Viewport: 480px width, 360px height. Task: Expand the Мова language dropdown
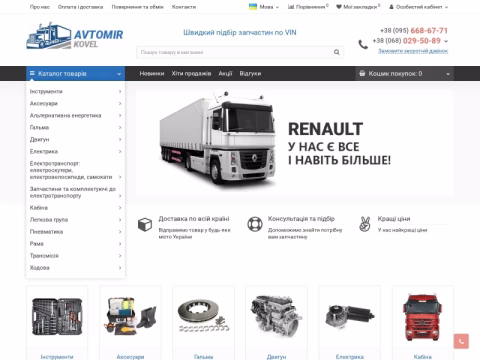click(x=268, y=7)
